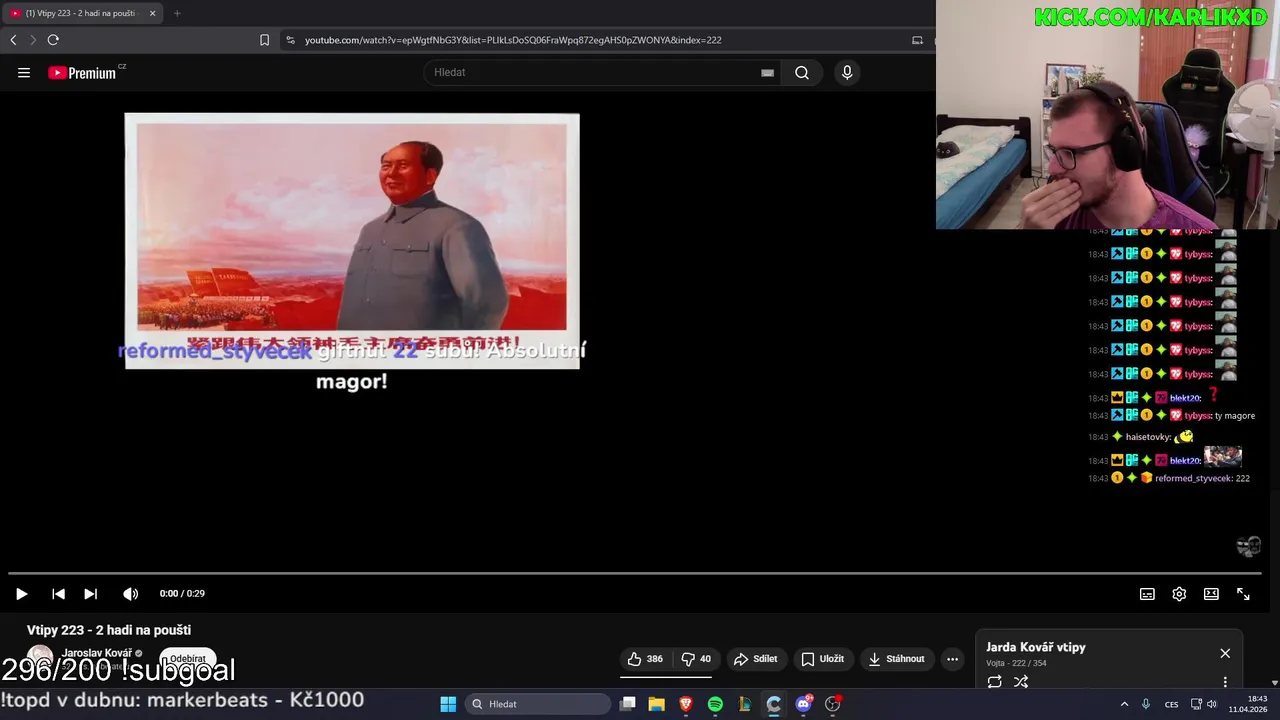Open on-screen keyboard in search box

pos(767,72)
